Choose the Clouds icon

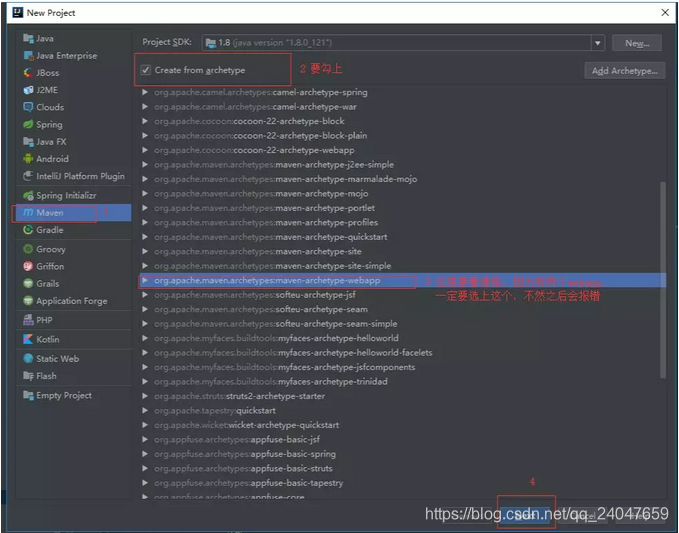coord(28,107)
